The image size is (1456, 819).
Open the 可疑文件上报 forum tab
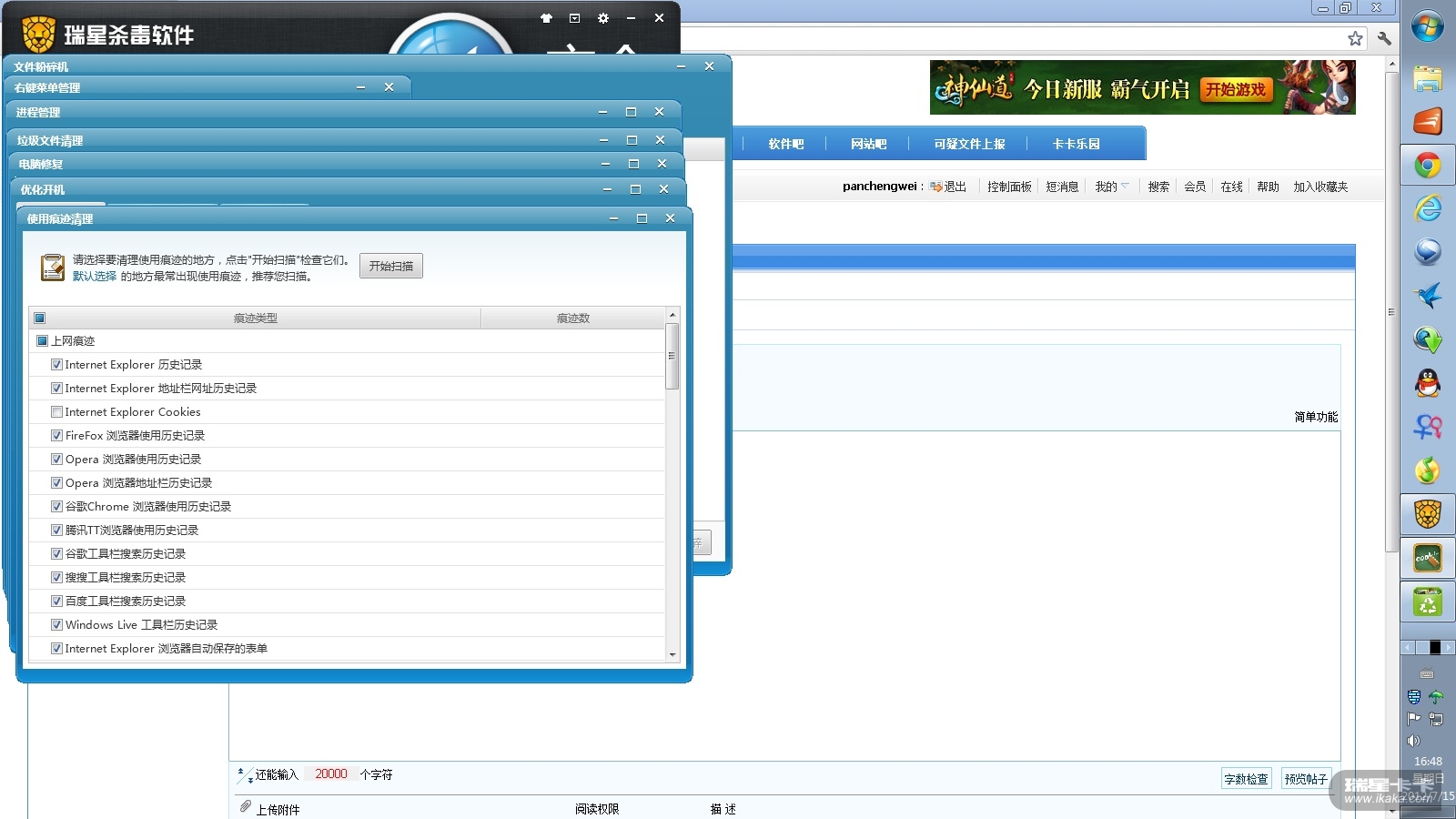coord(969,144)
